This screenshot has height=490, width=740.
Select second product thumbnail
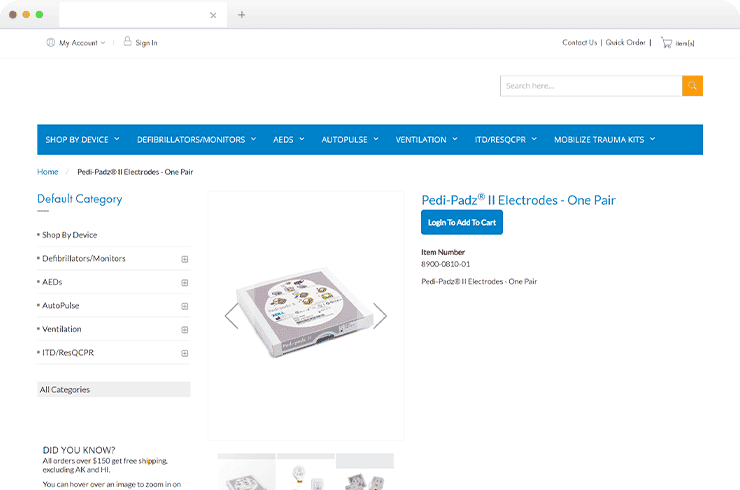click(x=306, y=472)
